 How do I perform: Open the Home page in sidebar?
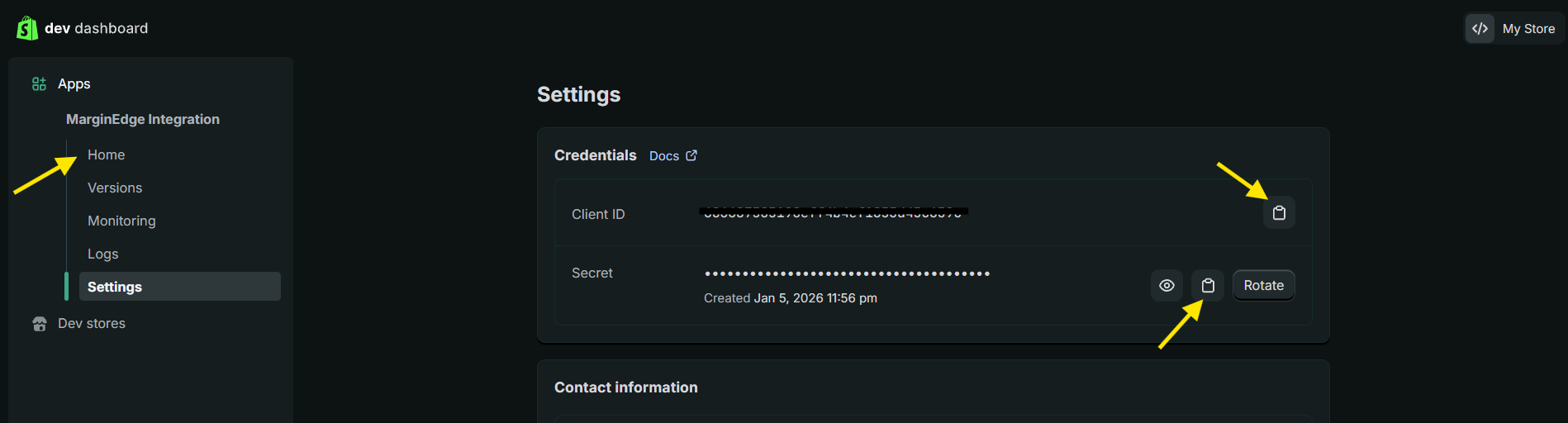click(107, 155)
